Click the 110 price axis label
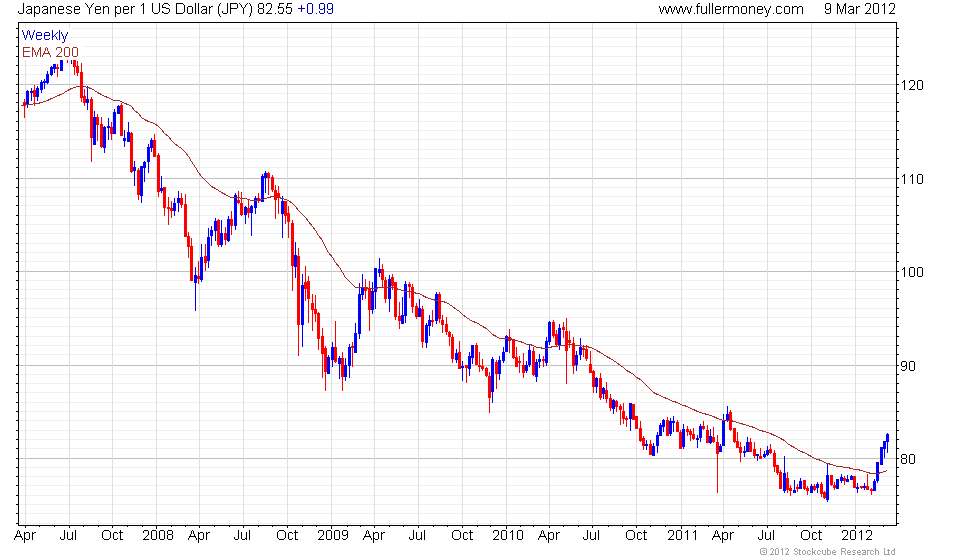This screenshot has height=560, width=980. coord(911,179)
